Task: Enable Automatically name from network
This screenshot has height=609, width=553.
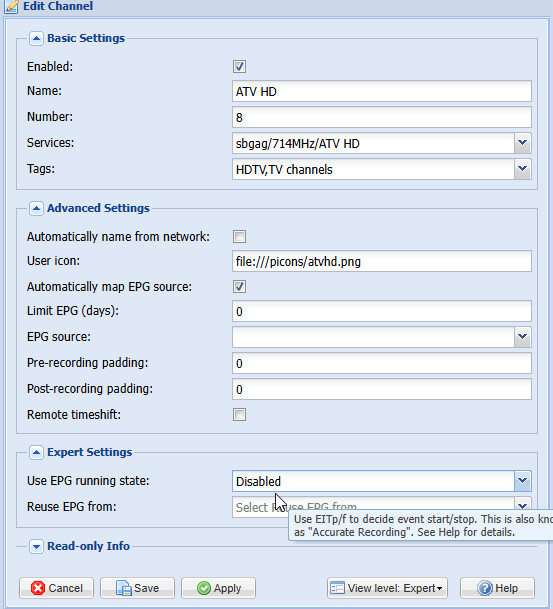Action: 239,236
